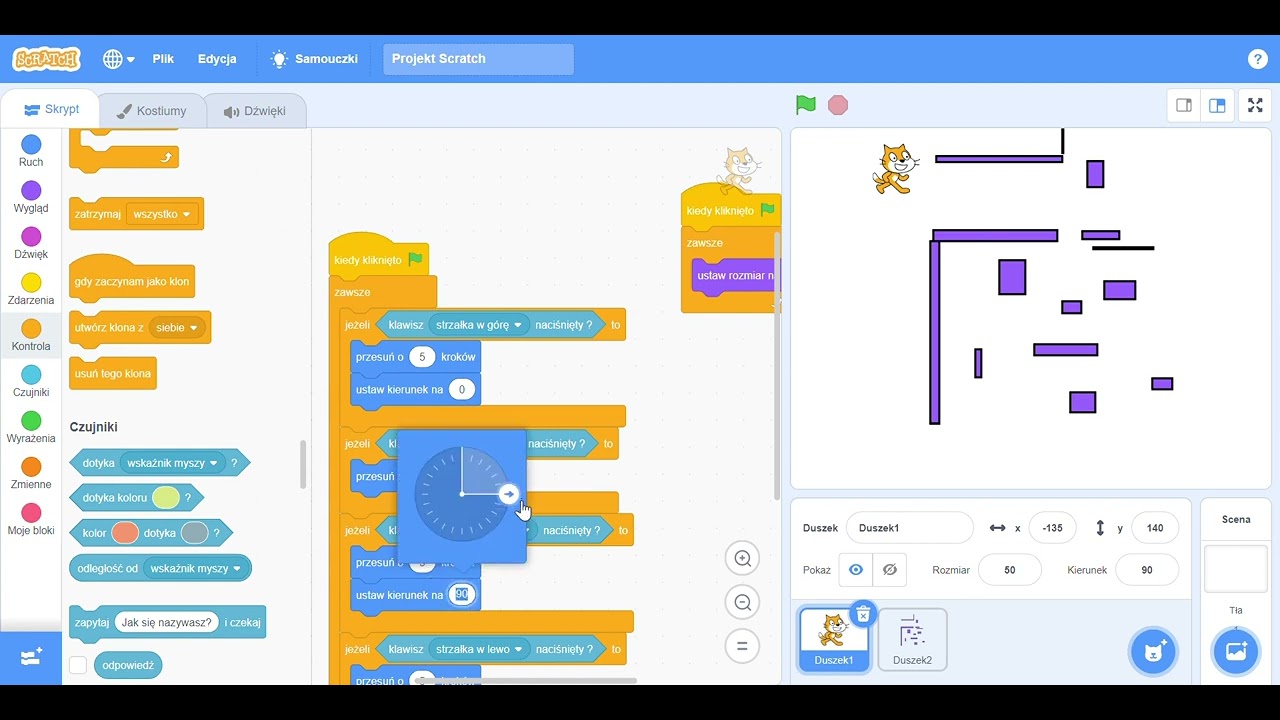Start project with green flag
The height and width of the screenshot is (720, 1280).
tap(806, 105)
